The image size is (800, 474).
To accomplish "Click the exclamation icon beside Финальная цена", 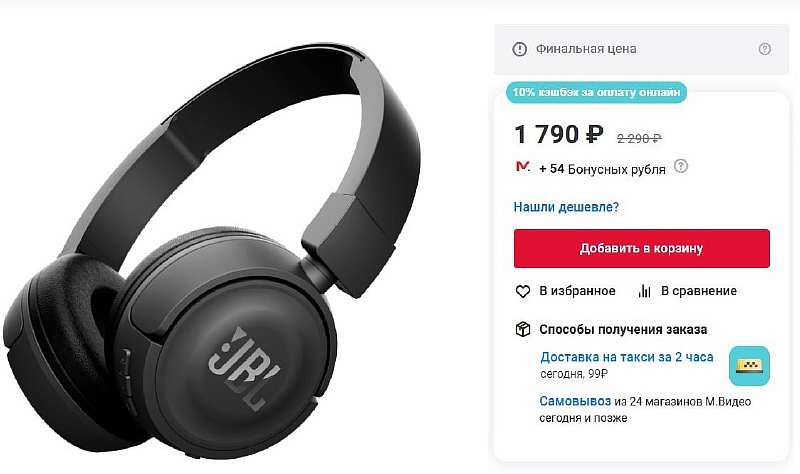I will tap(519, 49).
